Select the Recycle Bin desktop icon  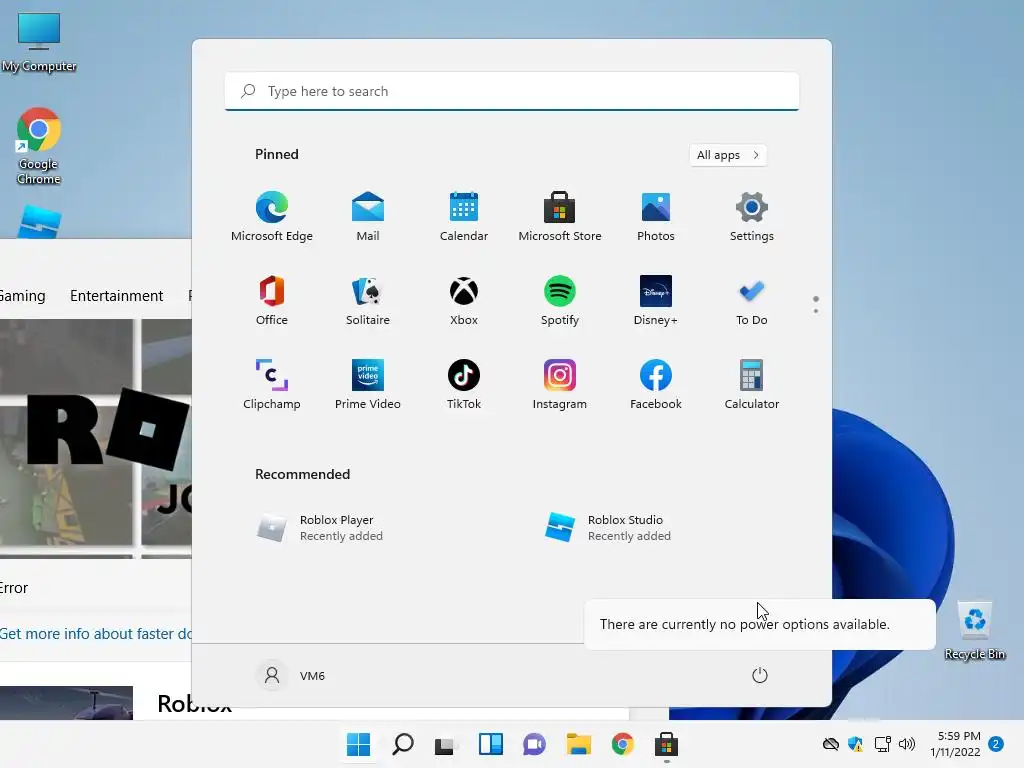coord(975,631)
